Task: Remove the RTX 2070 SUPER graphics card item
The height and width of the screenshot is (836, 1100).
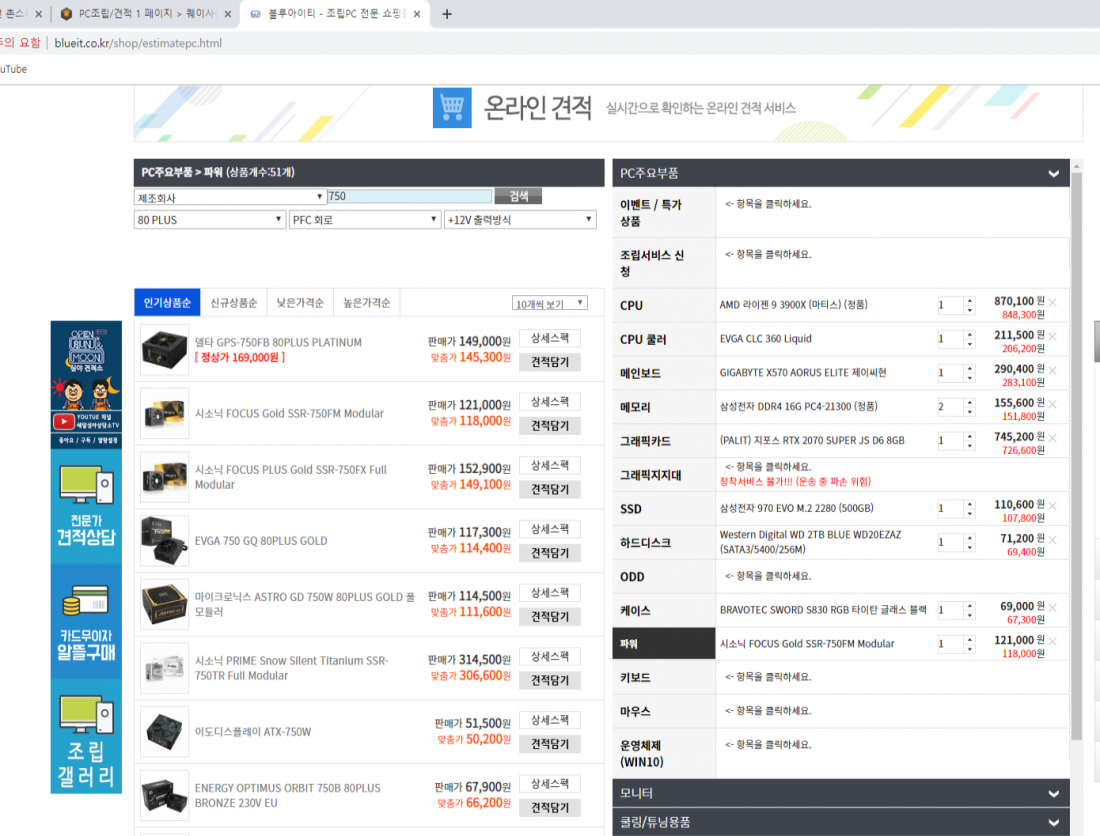Action: 1052,438
